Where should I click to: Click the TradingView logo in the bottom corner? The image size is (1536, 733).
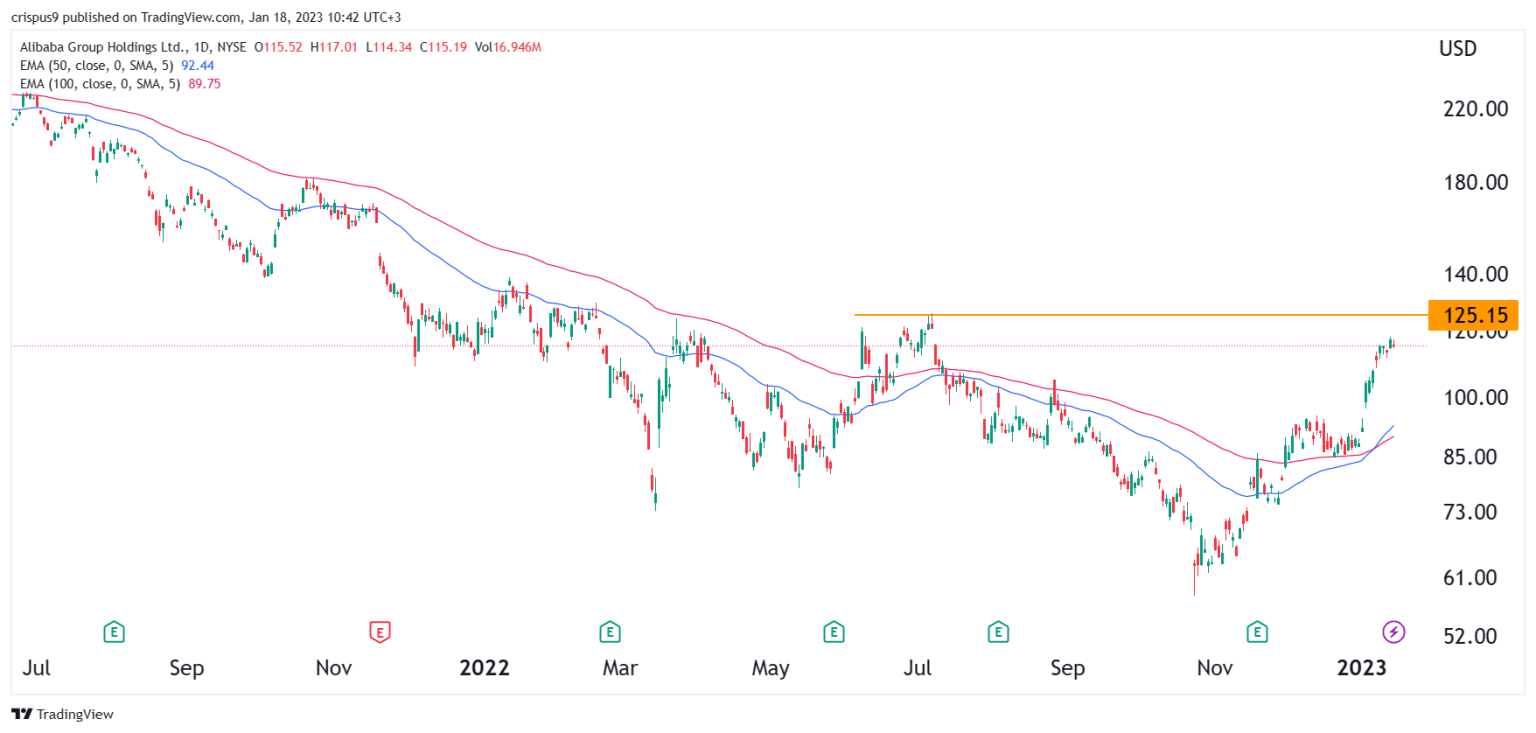coord(22,714)
